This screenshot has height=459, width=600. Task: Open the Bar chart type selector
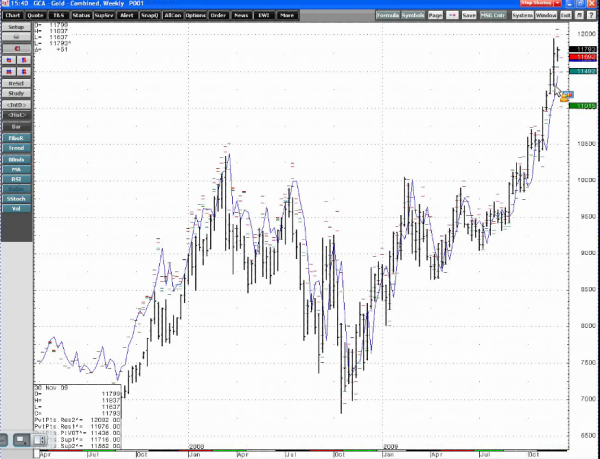pyautogui.click(x=17, y=127)
